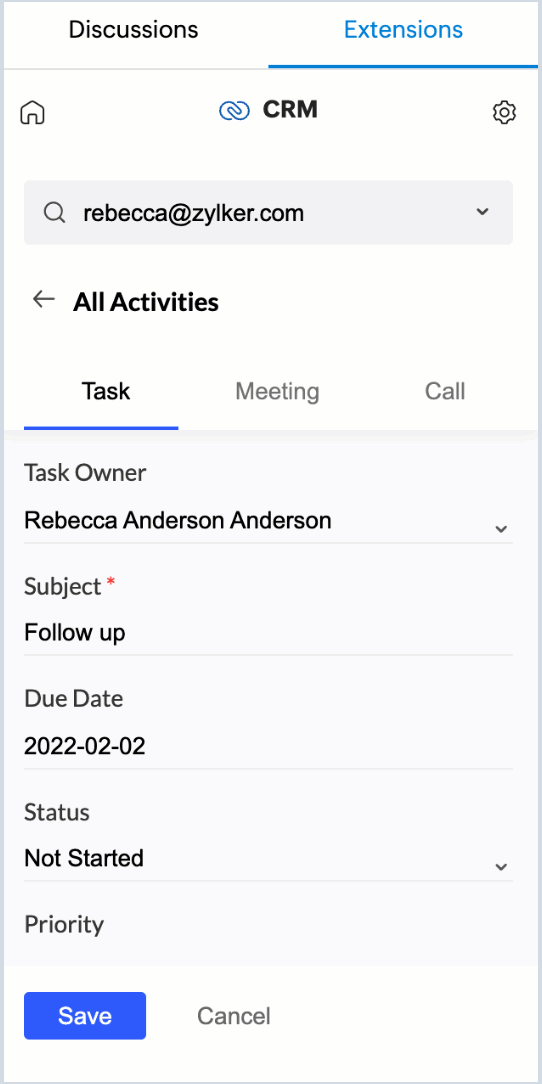Click the Not Started status value
This screenshot has width=542, height=1084.
coord(84,858)
